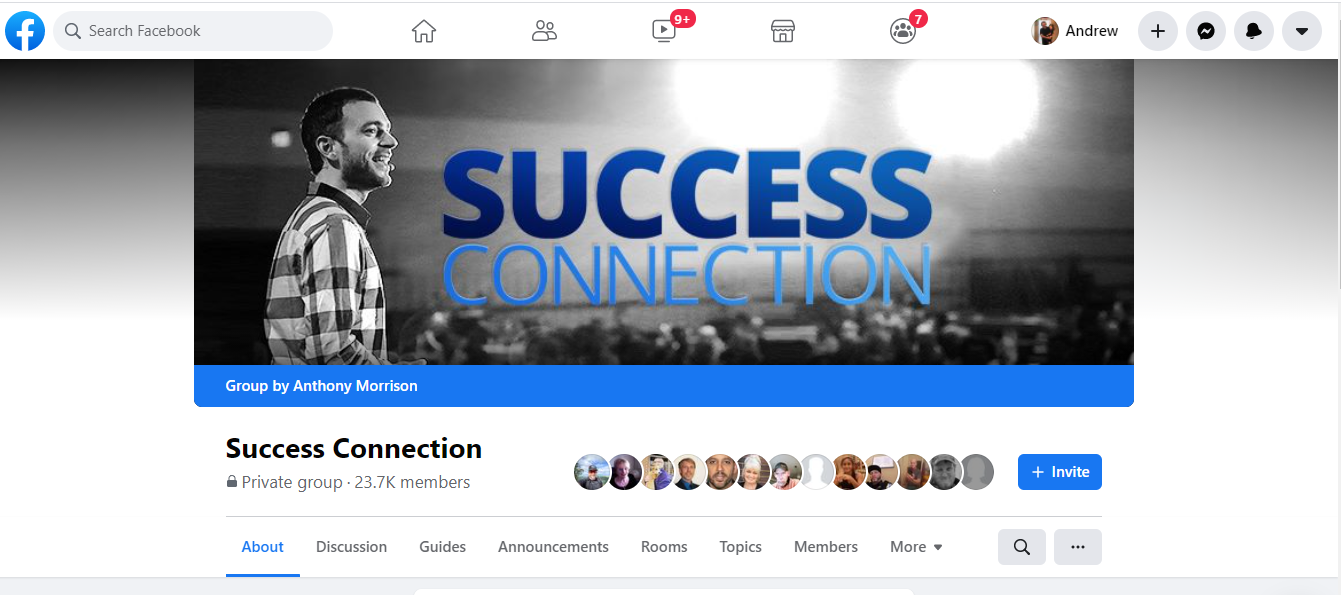Viewport: 1341px width, 595px height.
Task: Click the Search Facebook input field
Action: [193, 31]
